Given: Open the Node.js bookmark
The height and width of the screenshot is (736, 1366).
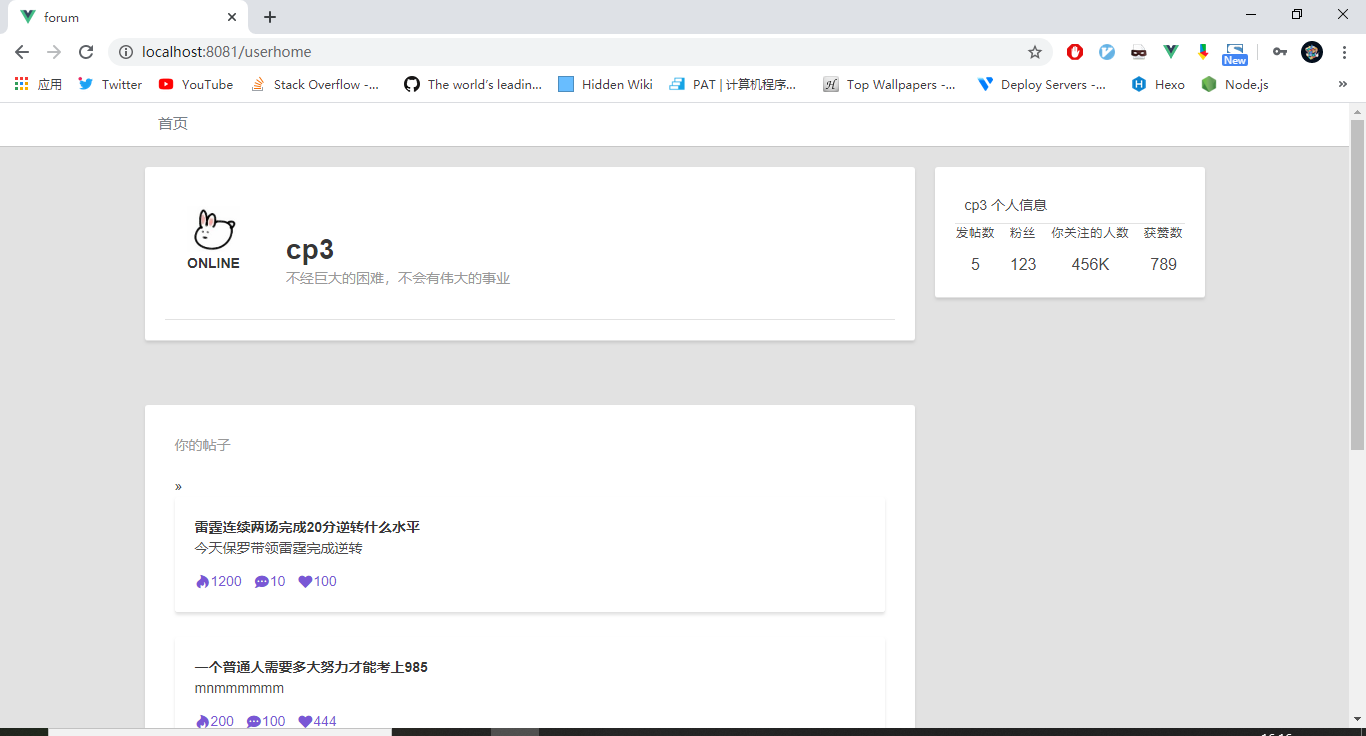Looking at the screenshot, I should (1235, 85).
